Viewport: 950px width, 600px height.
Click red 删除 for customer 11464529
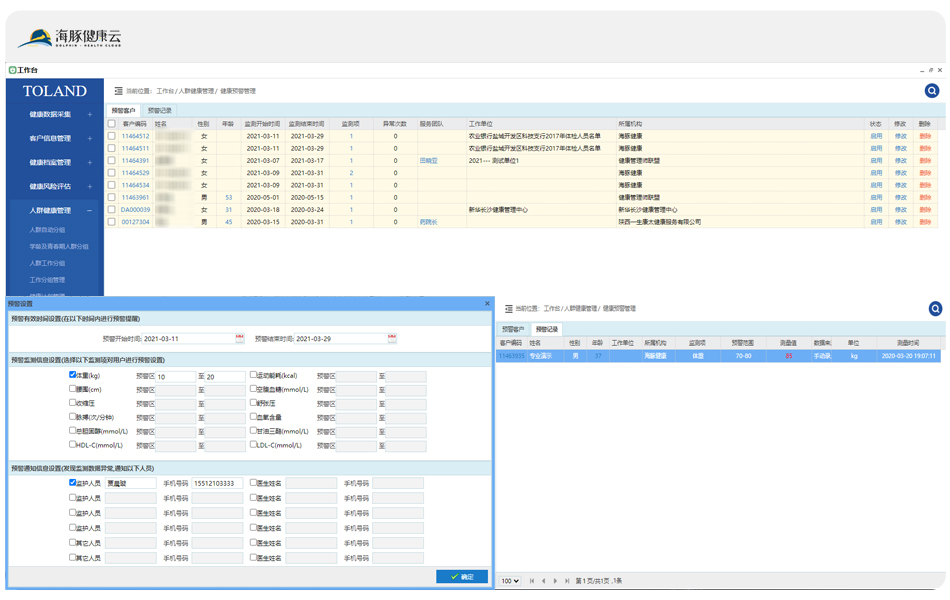[925, 173]
